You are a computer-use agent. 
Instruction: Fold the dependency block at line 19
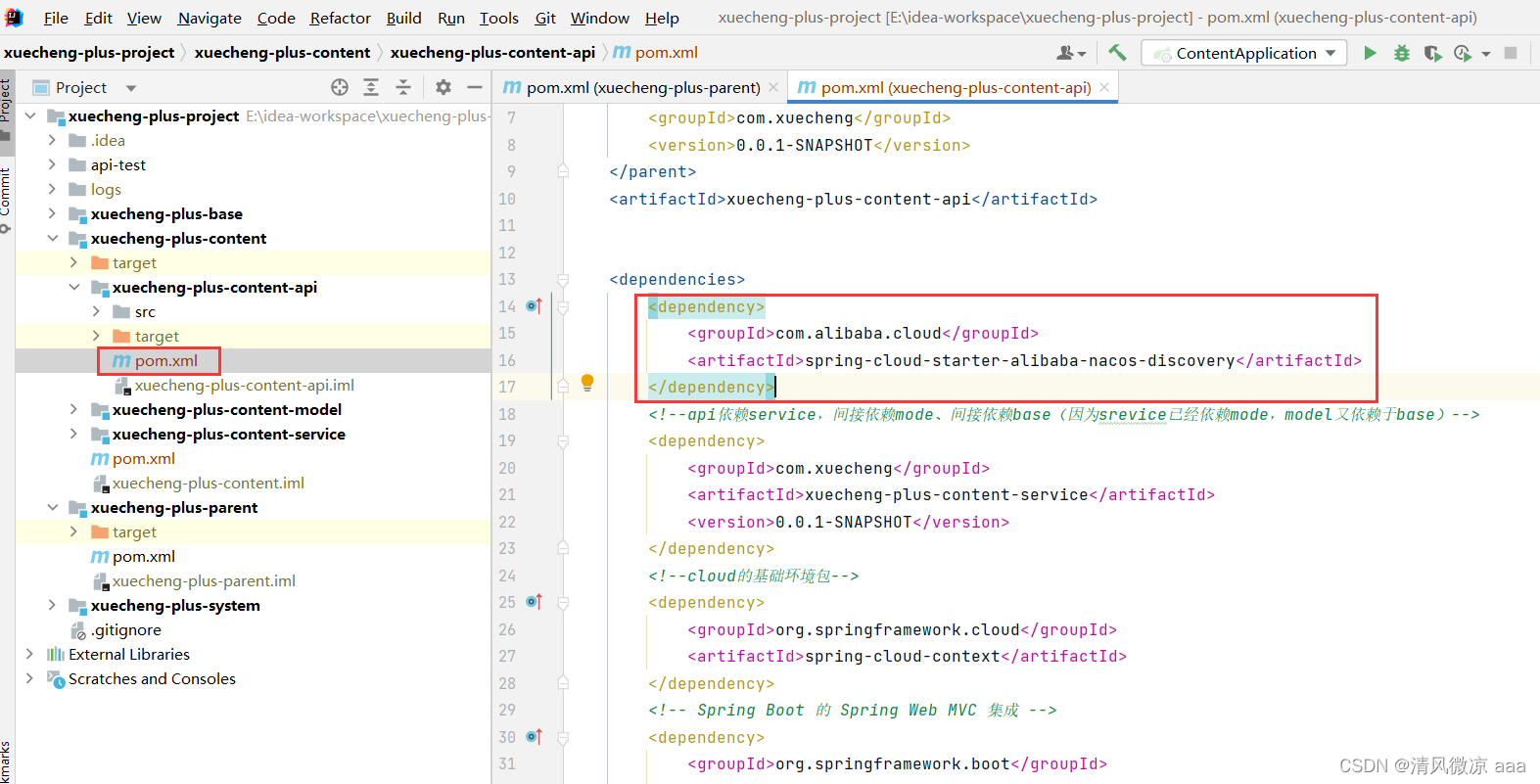(x=563, y=441)
